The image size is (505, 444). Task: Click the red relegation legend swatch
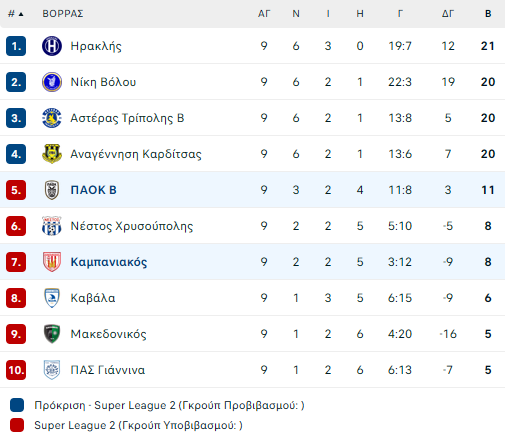coord(17,425)
